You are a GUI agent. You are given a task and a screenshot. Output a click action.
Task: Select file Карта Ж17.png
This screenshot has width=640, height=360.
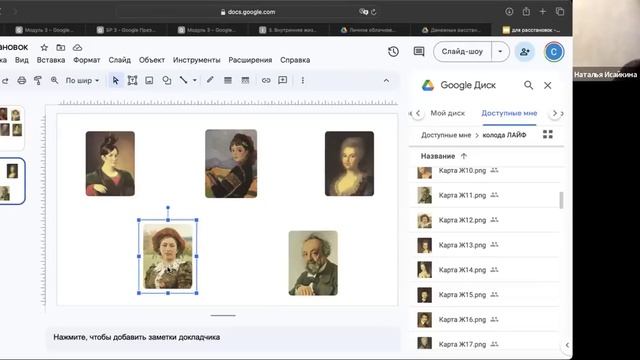[x=484, y=344]
